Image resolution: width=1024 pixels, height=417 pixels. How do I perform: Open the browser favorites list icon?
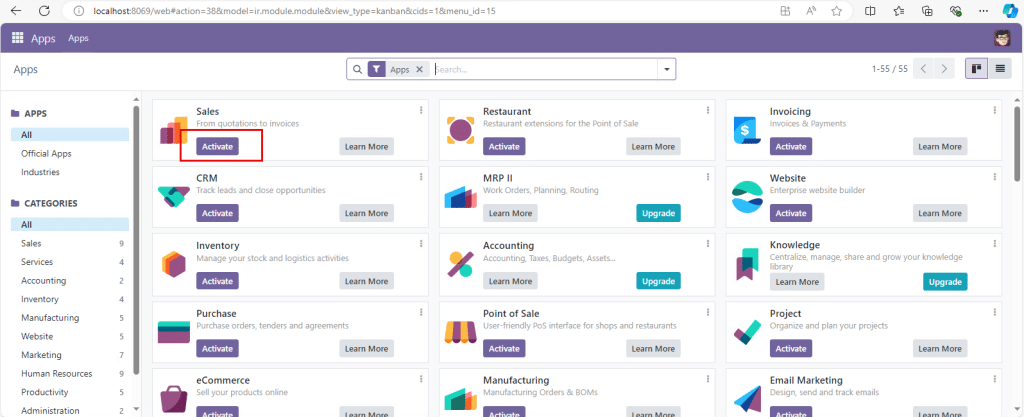click(899, 11)
